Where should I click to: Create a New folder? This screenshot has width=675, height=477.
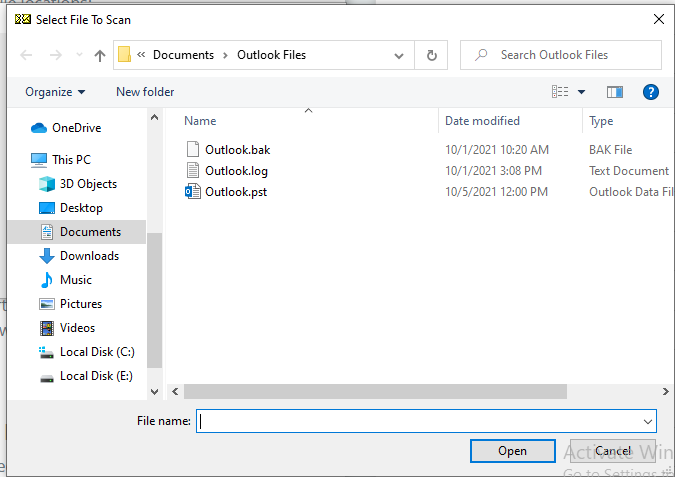point(145,92)
